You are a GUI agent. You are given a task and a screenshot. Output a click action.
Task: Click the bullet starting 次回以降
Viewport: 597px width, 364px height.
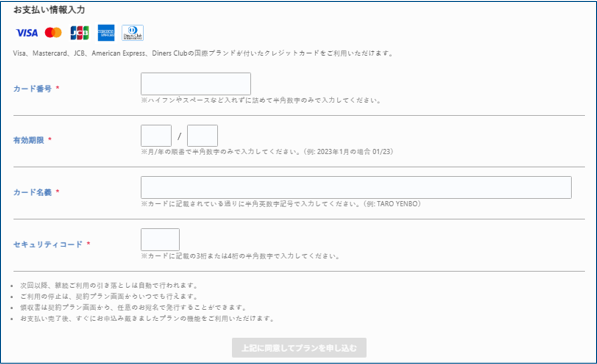point(109,286)
